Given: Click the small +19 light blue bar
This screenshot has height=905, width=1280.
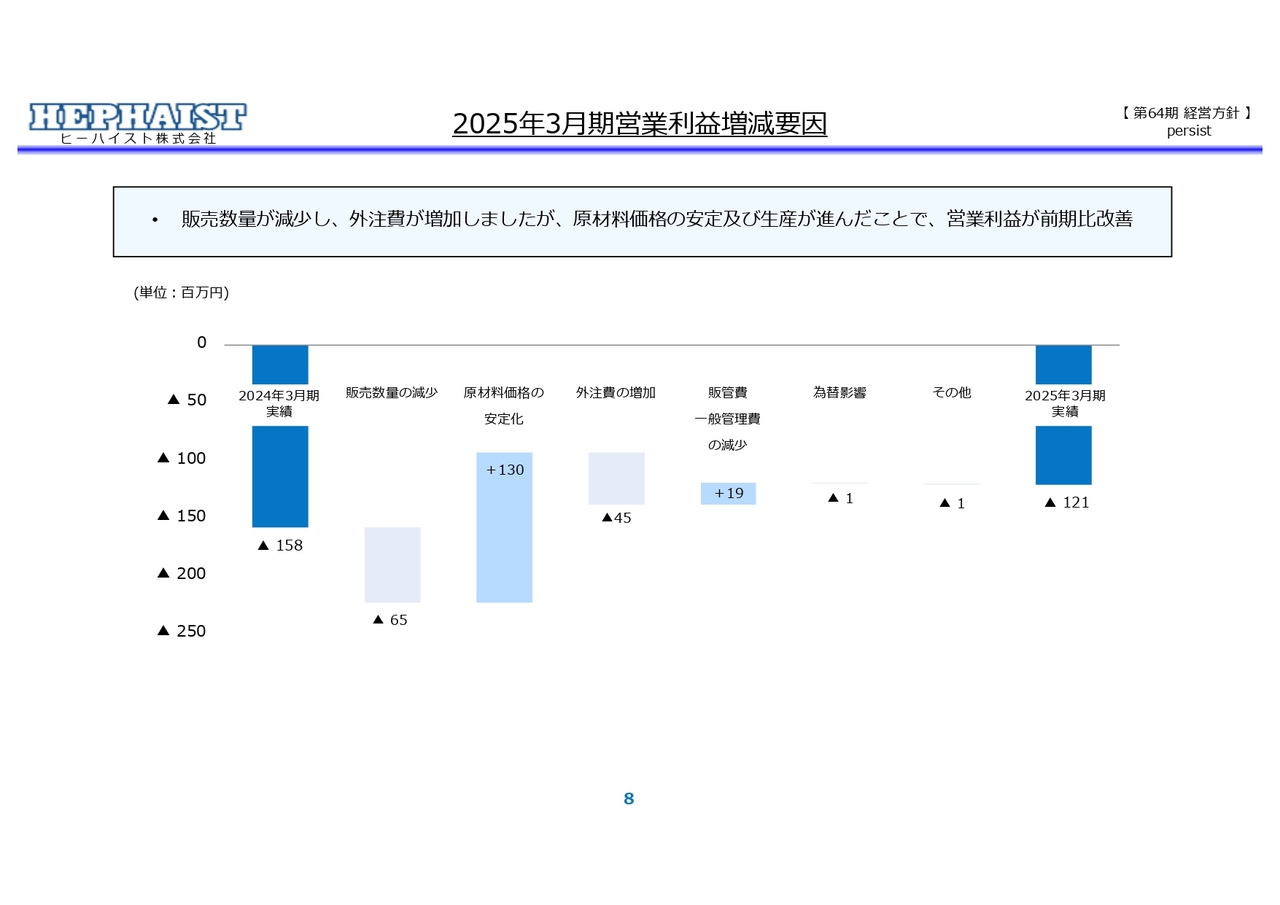Looking at the screenshot, I should [x=728, y=493].
